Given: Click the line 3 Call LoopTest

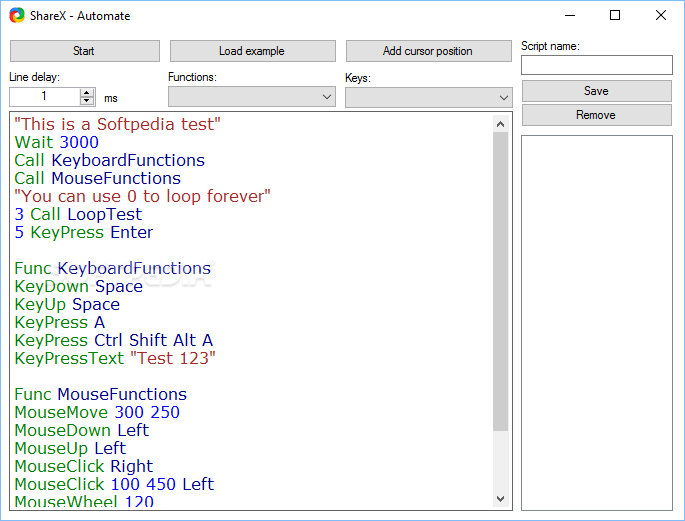Looking at the screenshot, I should (x=78, y=214).
